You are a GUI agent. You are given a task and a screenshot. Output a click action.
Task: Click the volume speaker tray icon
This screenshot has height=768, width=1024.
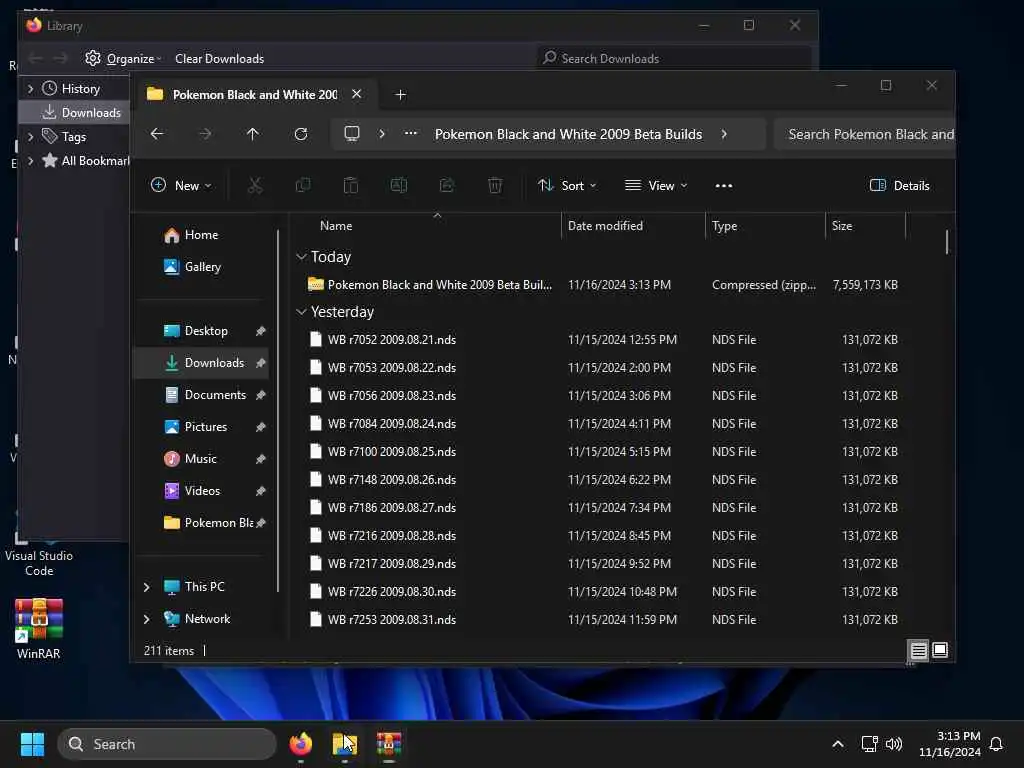pyautogui.click(x=893, y=744)
